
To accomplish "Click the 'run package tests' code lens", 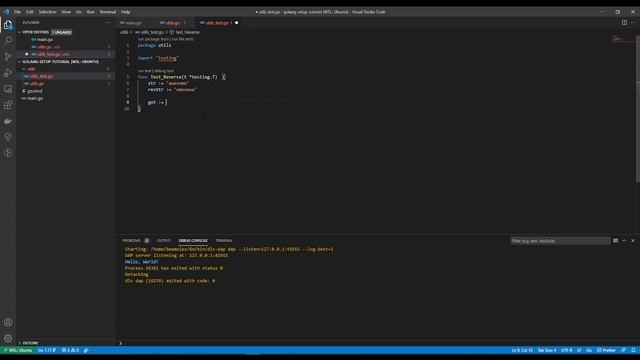I will pyautogui.click(x=153, y=39).
